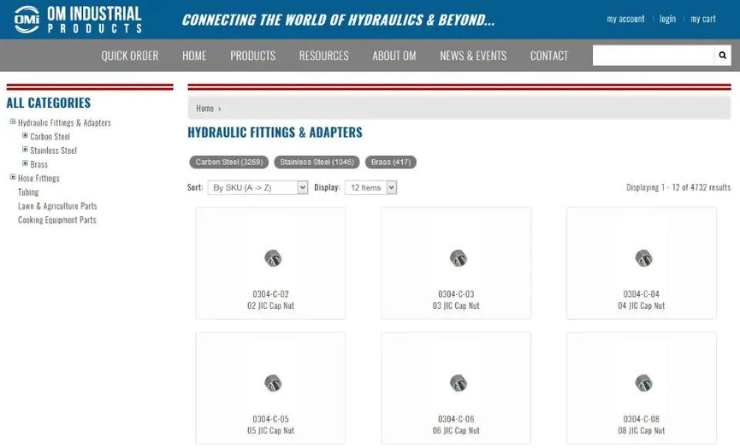Open the 0304-C-02 cap nut image
The image size is (740, 448).
coord(272,258)
